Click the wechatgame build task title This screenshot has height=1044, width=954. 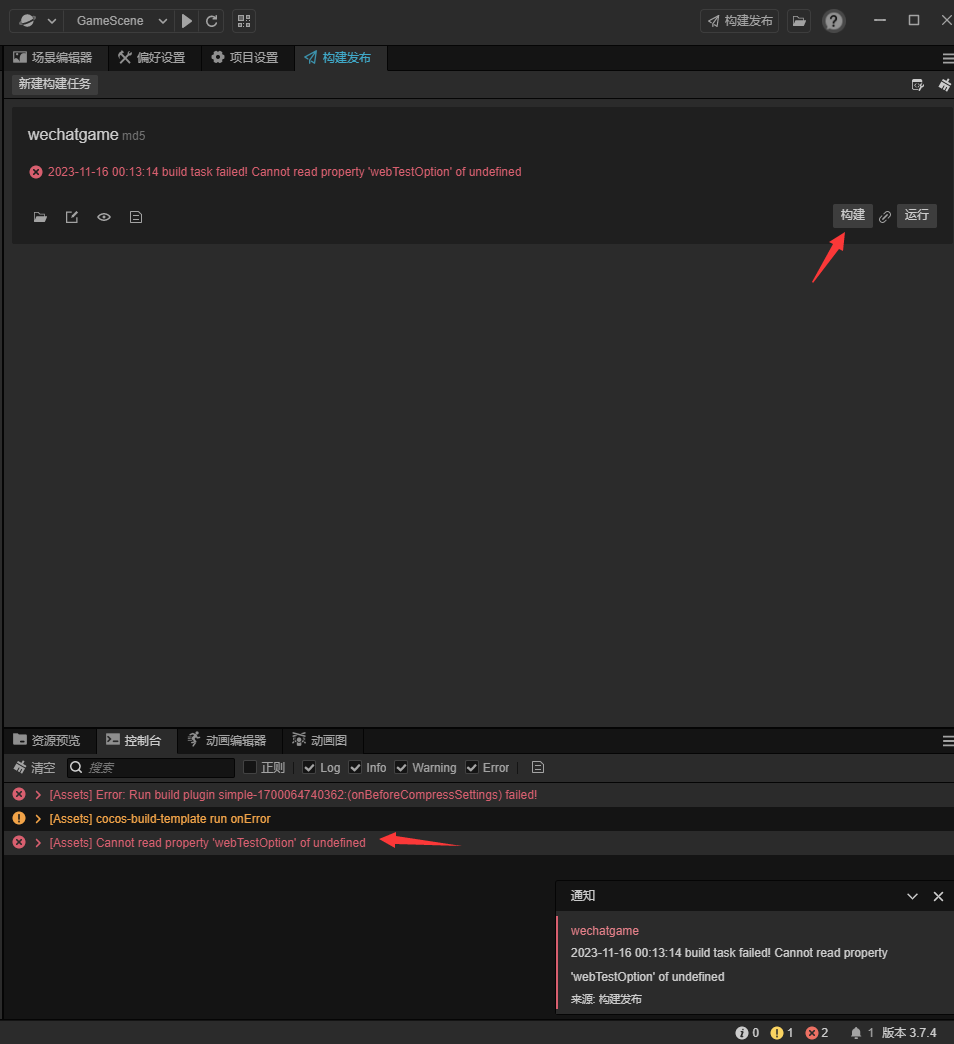click(73, 134)
